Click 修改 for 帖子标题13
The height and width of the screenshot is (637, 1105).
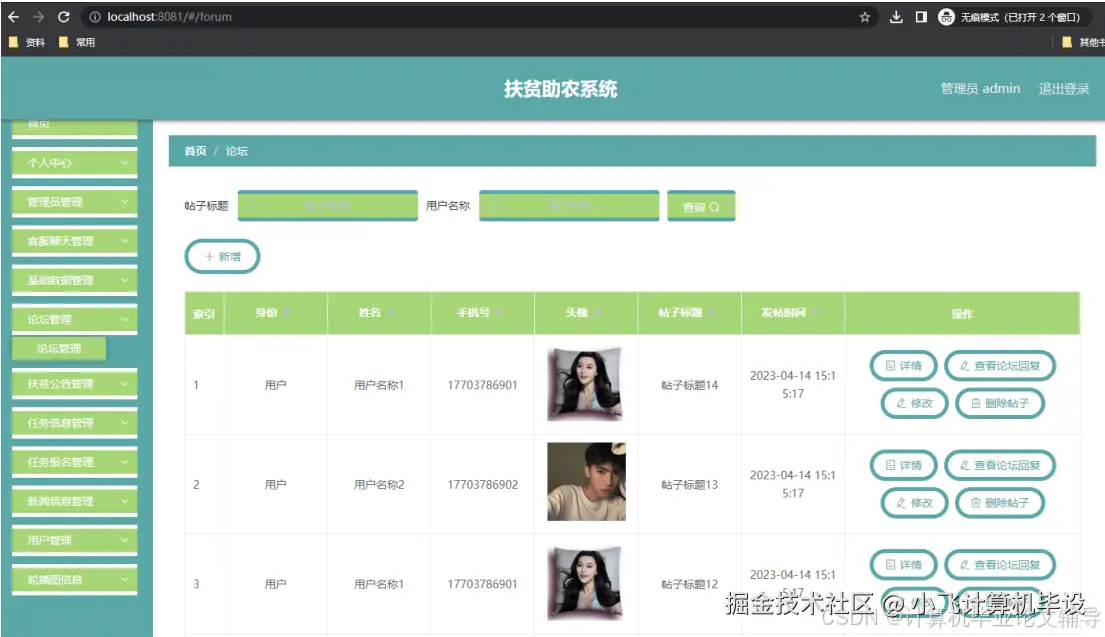(x=914, y=502)
